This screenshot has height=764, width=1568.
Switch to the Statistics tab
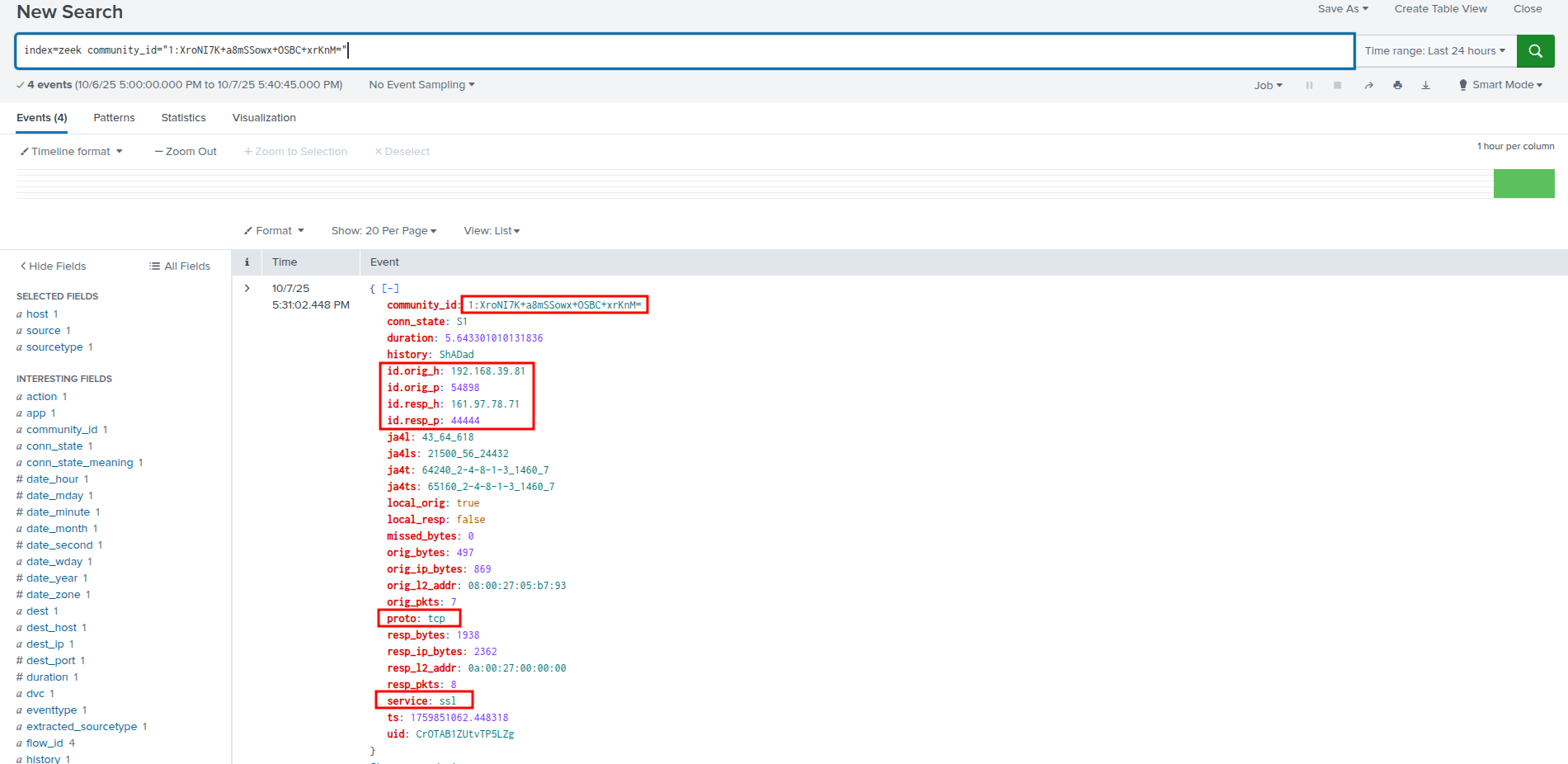pos(183,118)
